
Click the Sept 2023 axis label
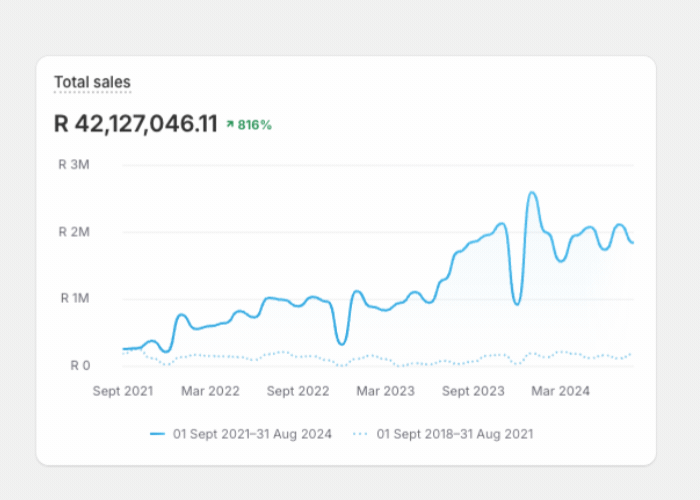473,391
